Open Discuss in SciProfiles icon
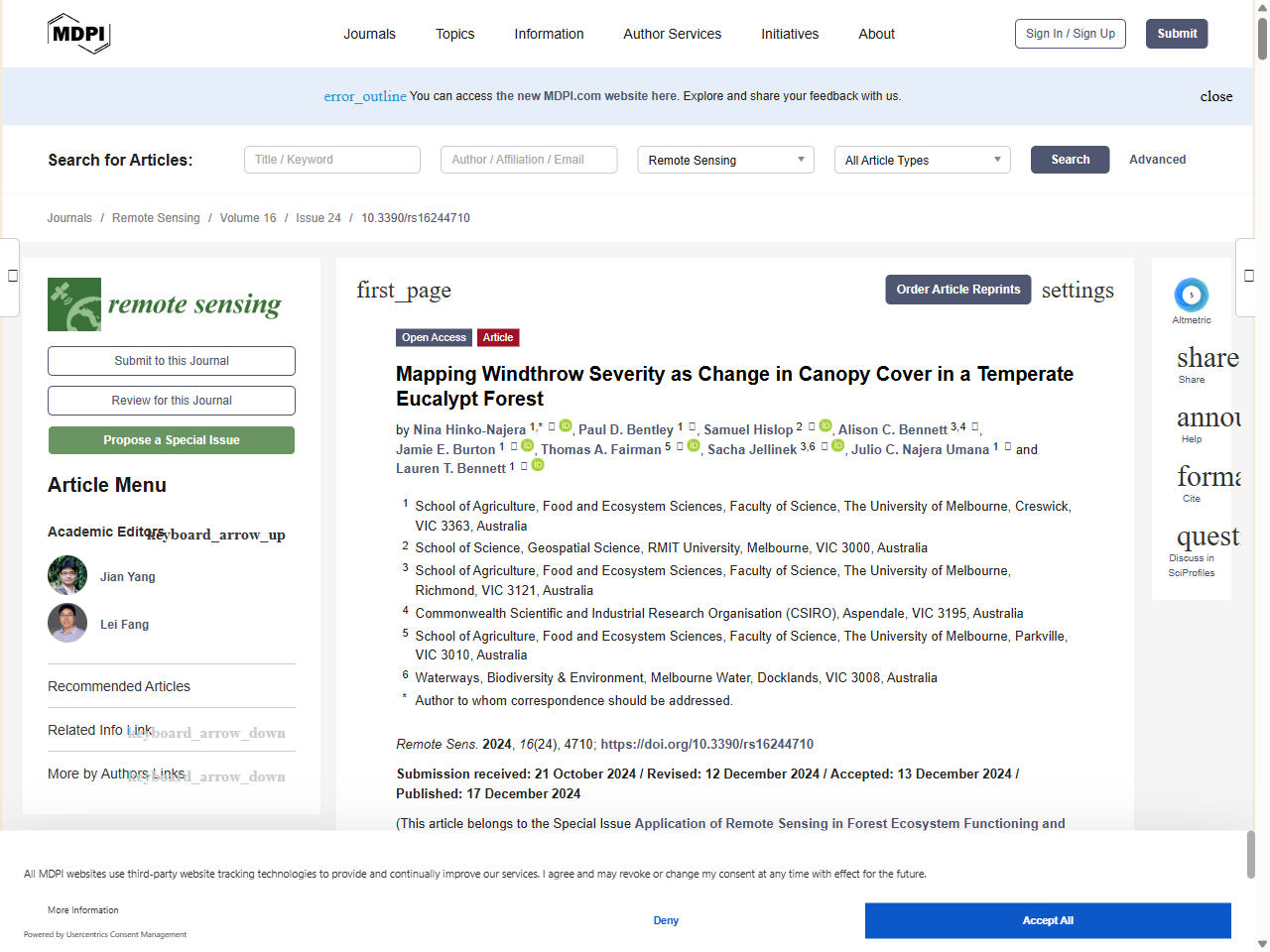 pos(1206,537)
